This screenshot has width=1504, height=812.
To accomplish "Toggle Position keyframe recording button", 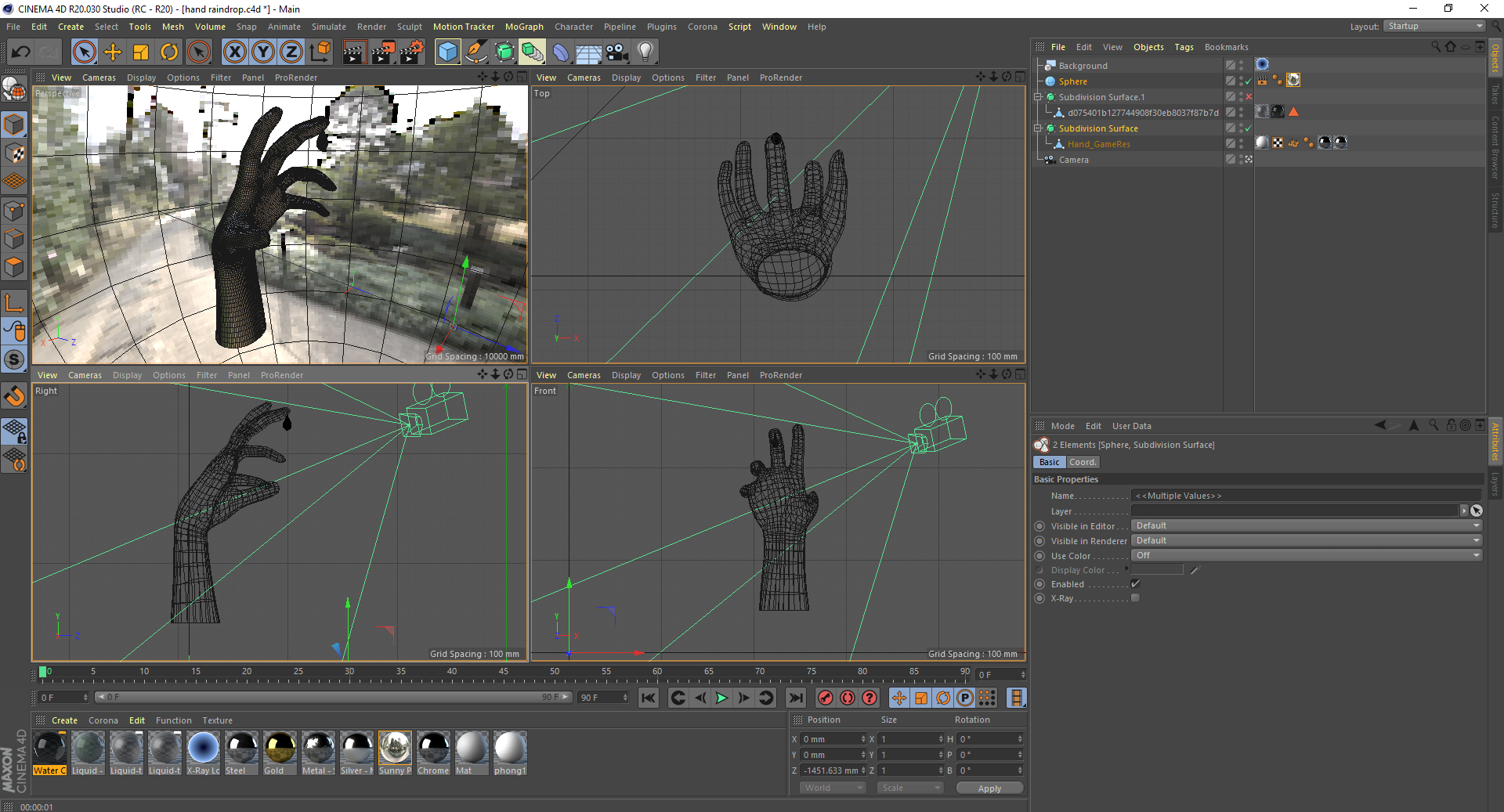I will click(x=899, y=698).
